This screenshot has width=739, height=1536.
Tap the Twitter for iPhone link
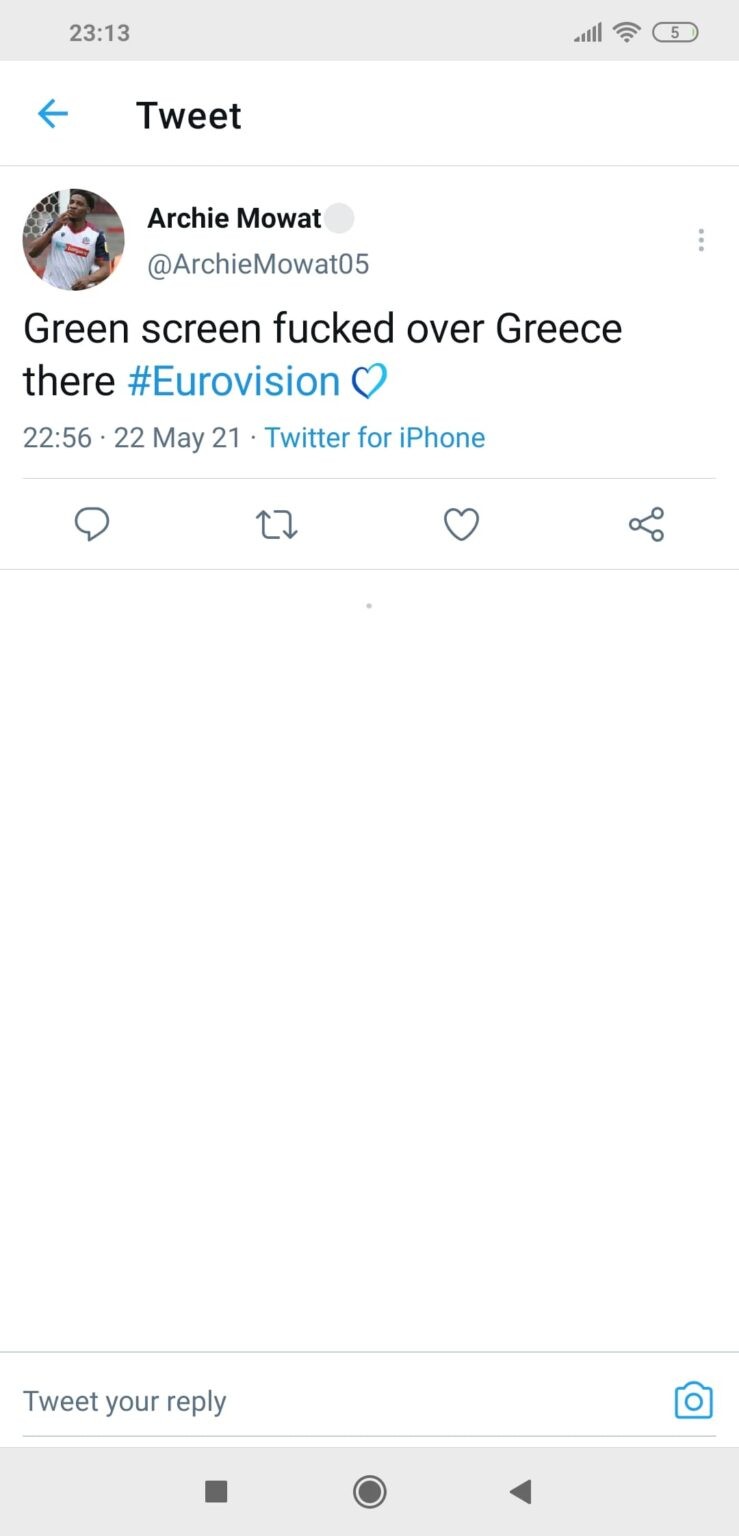point(375,437)
